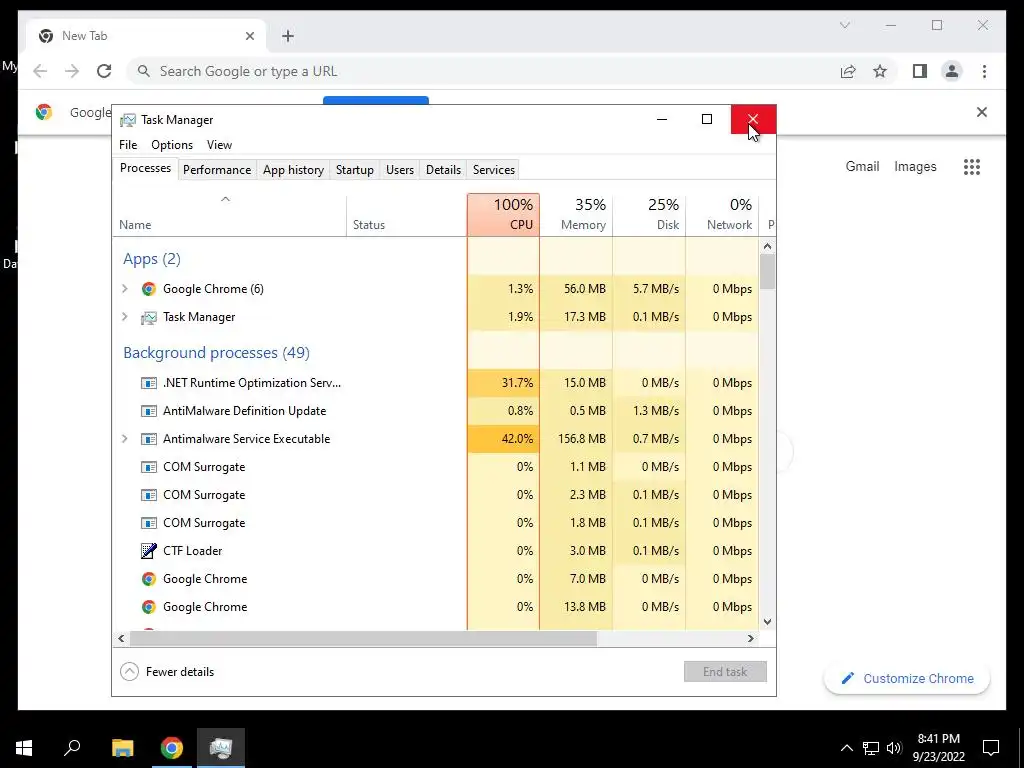This screenshot has height=768, width=1024.
Task: Open volume tray icon
Action: 894,748
